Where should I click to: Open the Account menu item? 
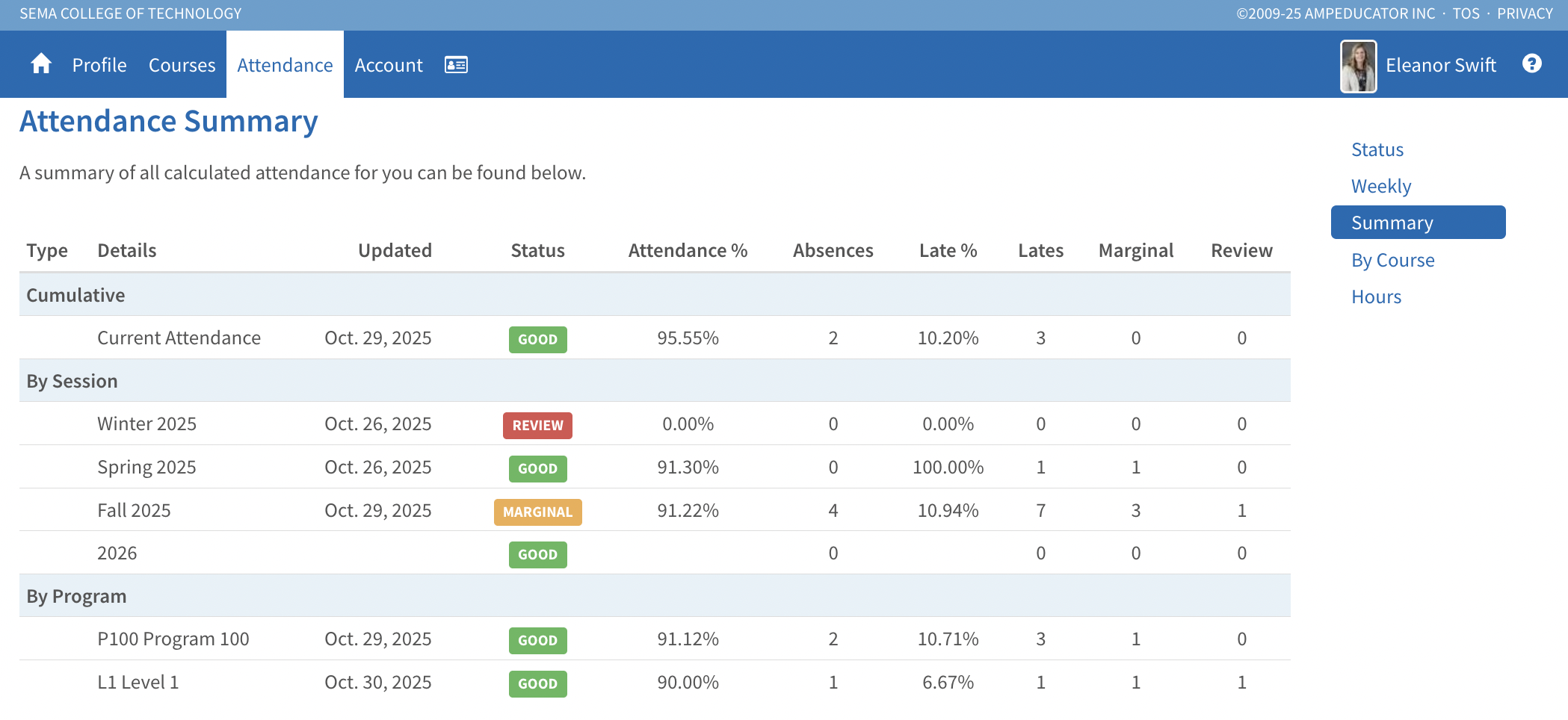(x=389, y=65)
